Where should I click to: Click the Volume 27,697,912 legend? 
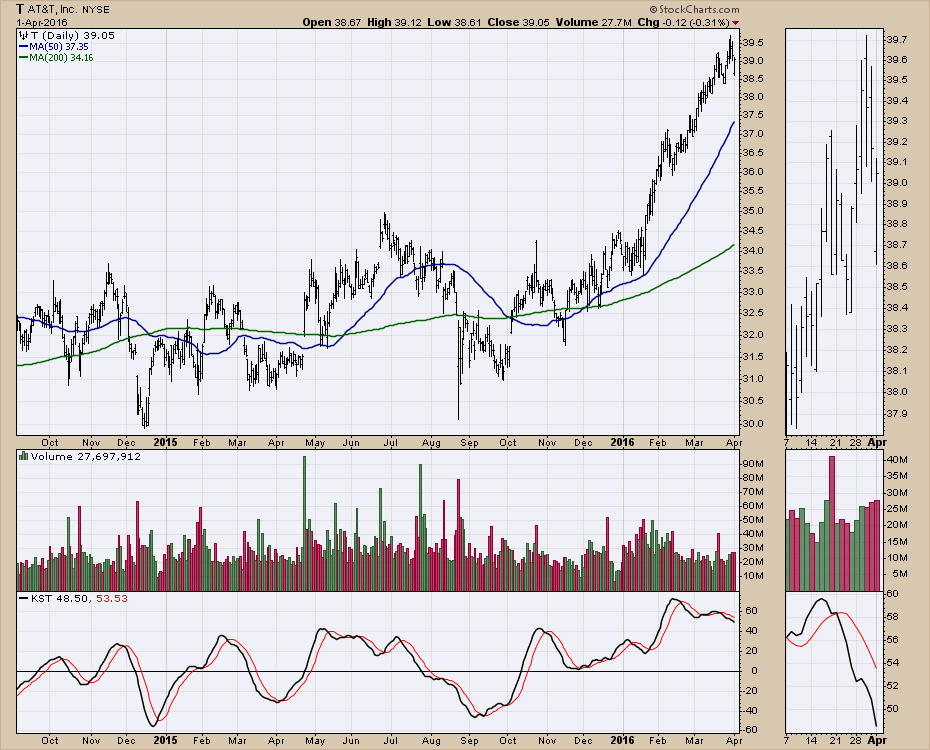click(x=86, y=457)
